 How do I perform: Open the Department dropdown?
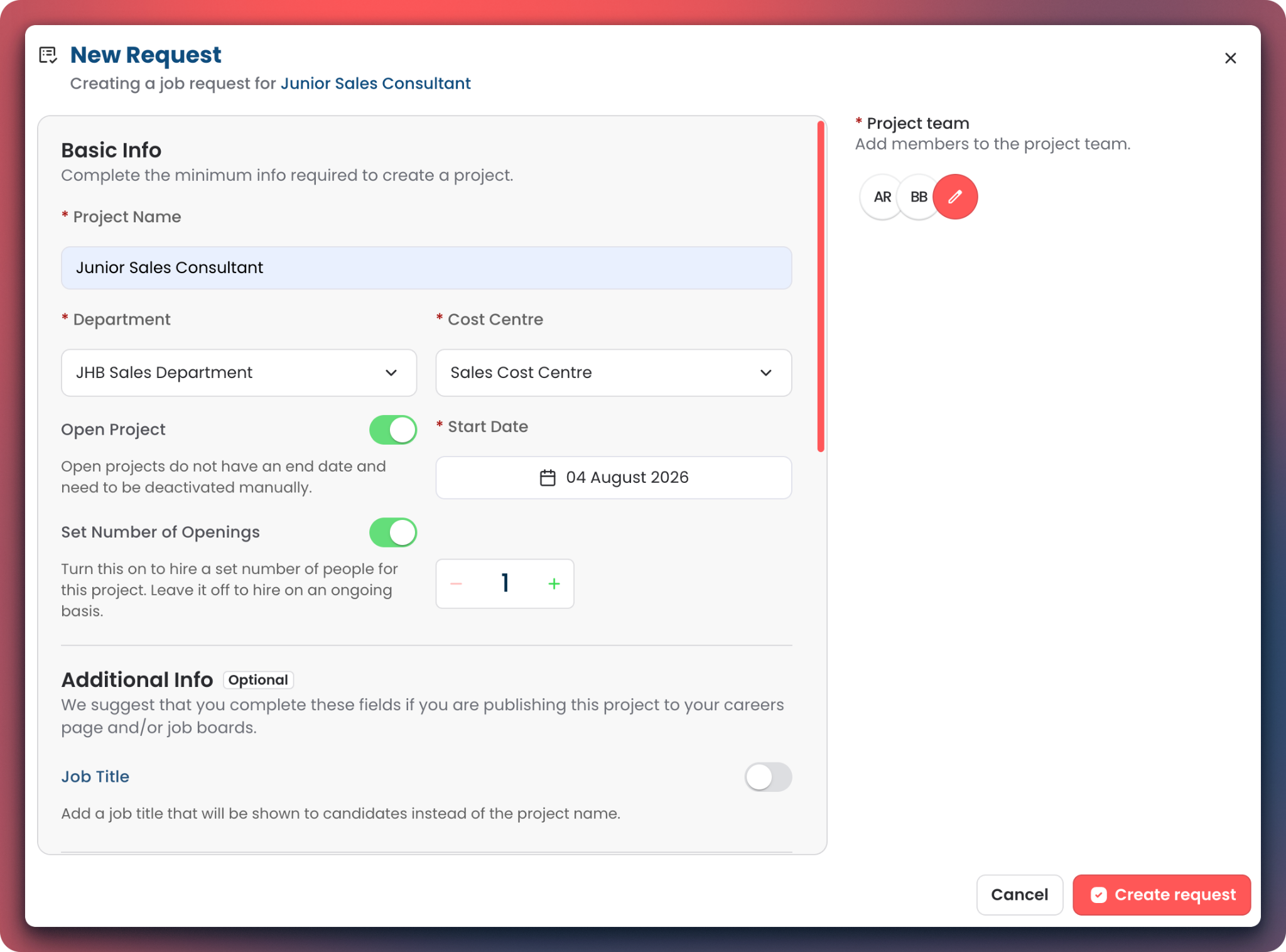[239, 373]
